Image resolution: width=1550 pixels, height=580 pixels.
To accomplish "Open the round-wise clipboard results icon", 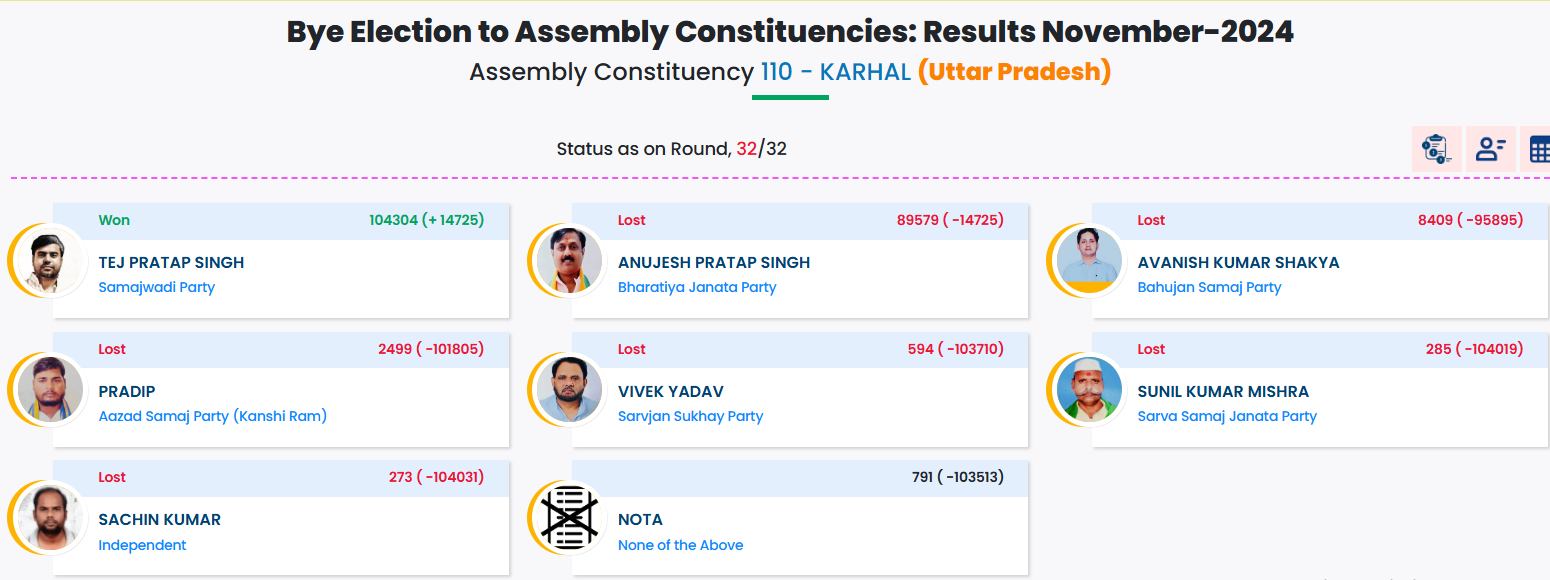I will pyautogui.click(x=1436, y=149).
